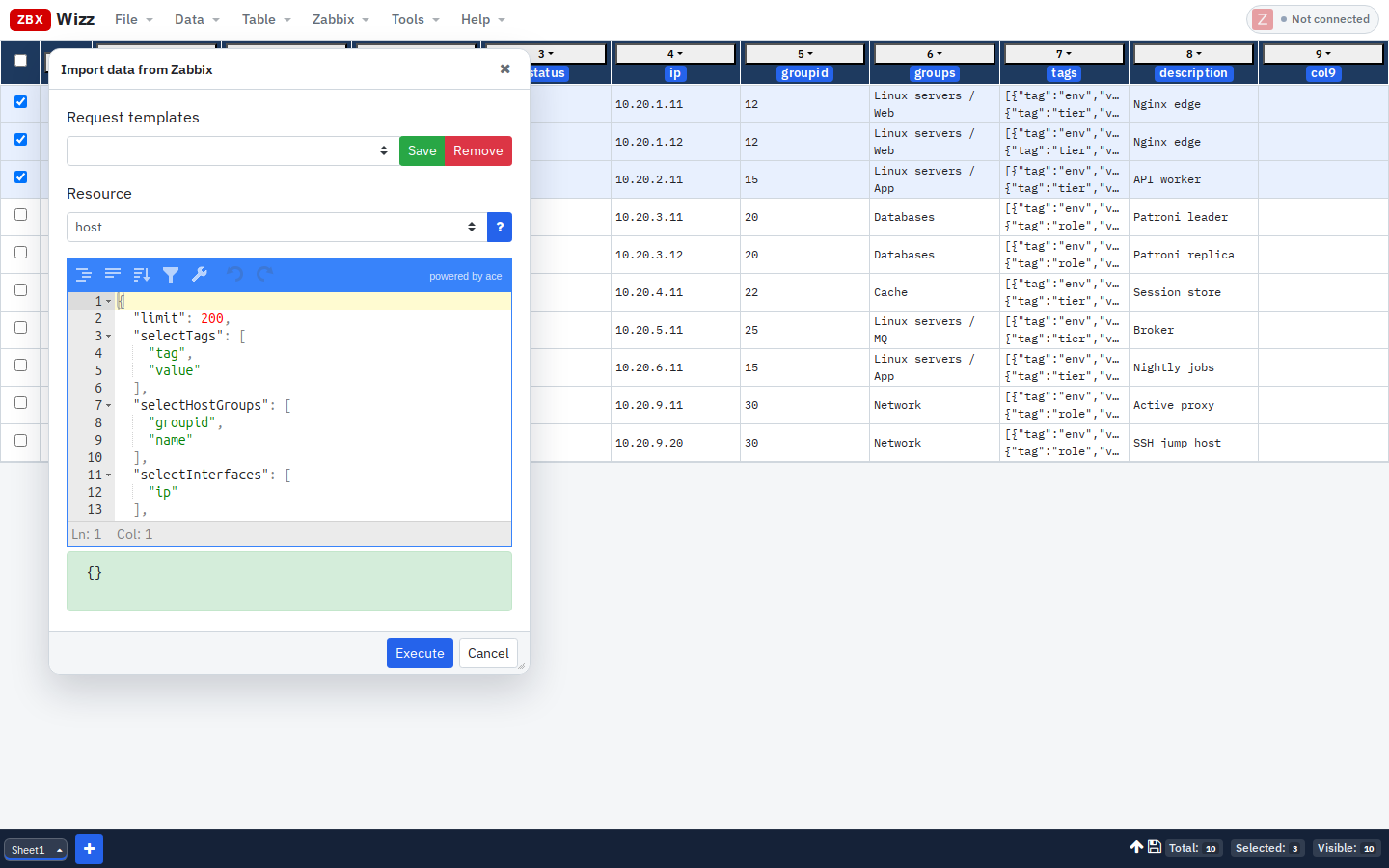Screen dimensions: 1389x868
Task: Check the Active proxy row checkbox
Action: point(20,402)
